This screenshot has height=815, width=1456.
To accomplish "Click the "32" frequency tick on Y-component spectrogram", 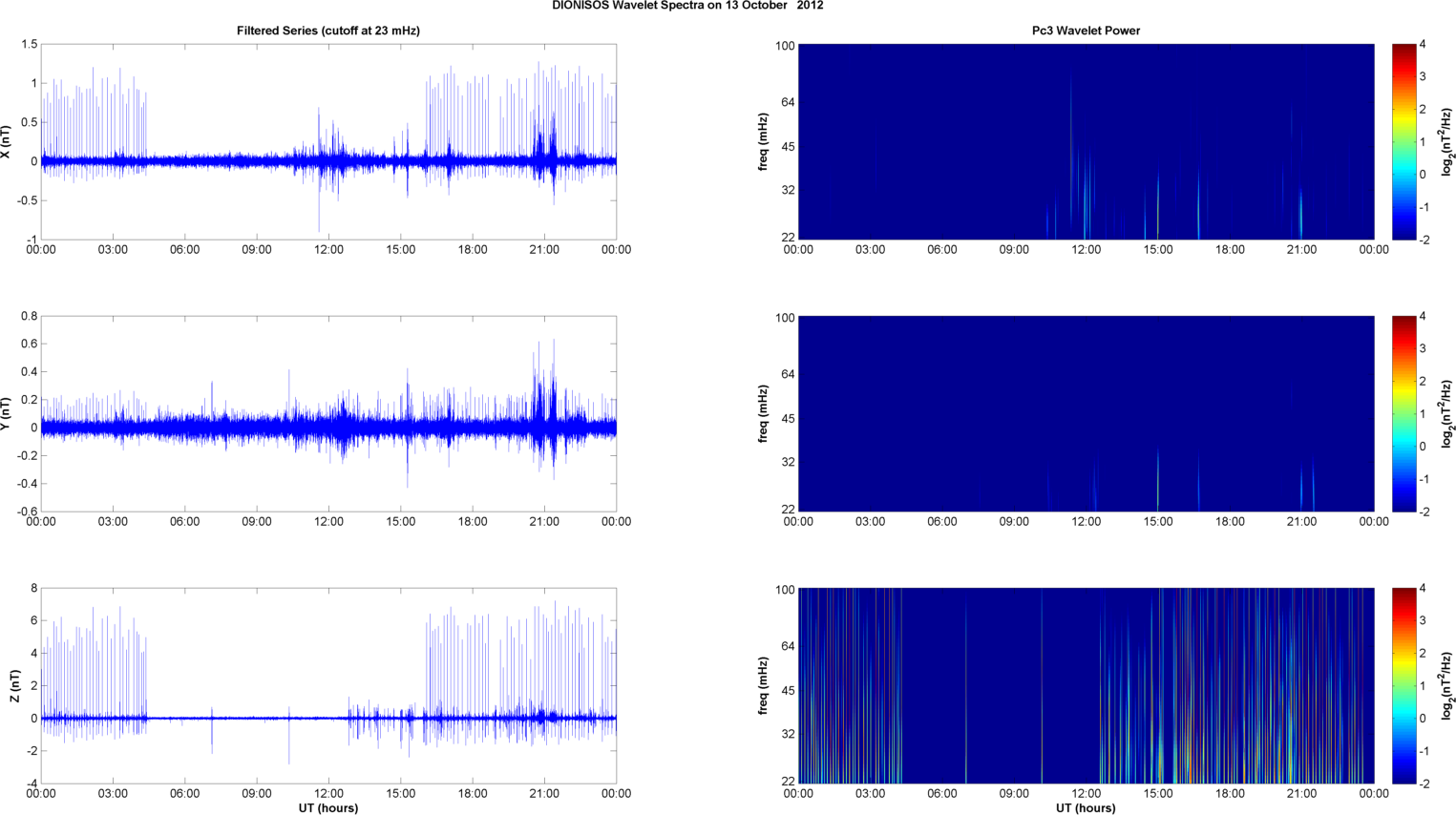I will pos(789,463).
